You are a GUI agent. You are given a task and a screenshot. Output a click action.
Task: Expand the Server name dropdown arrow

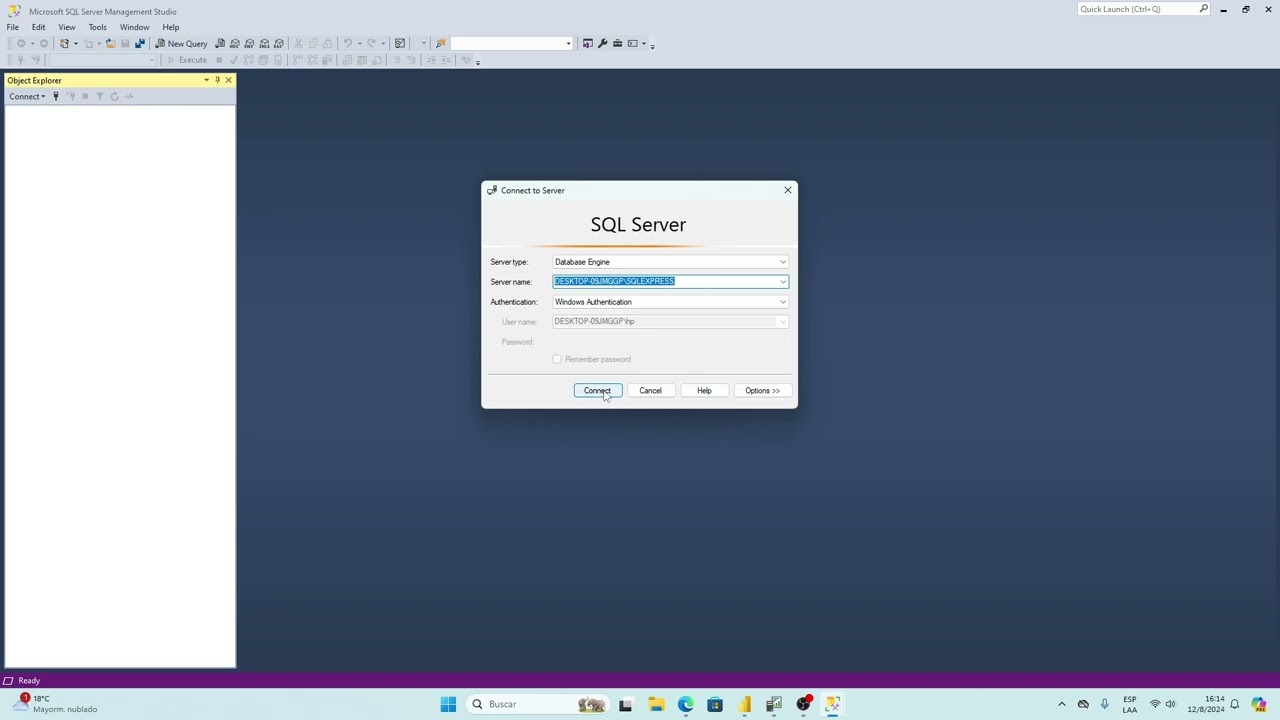tap(783, 282)
